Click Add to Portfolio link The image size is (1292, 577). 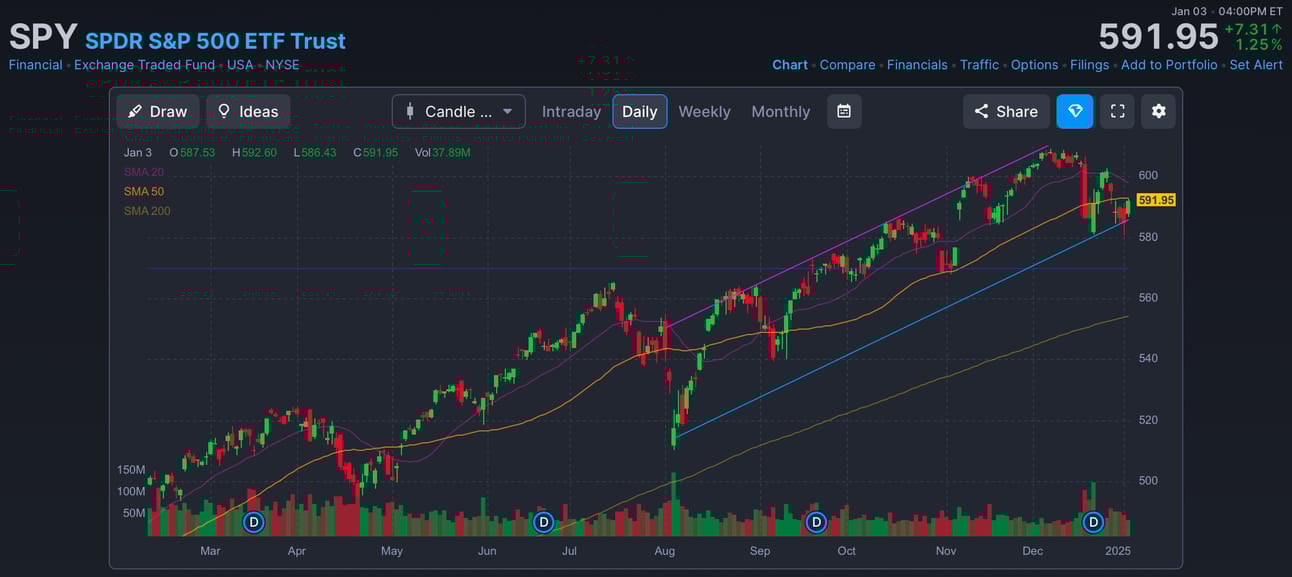1169,64
